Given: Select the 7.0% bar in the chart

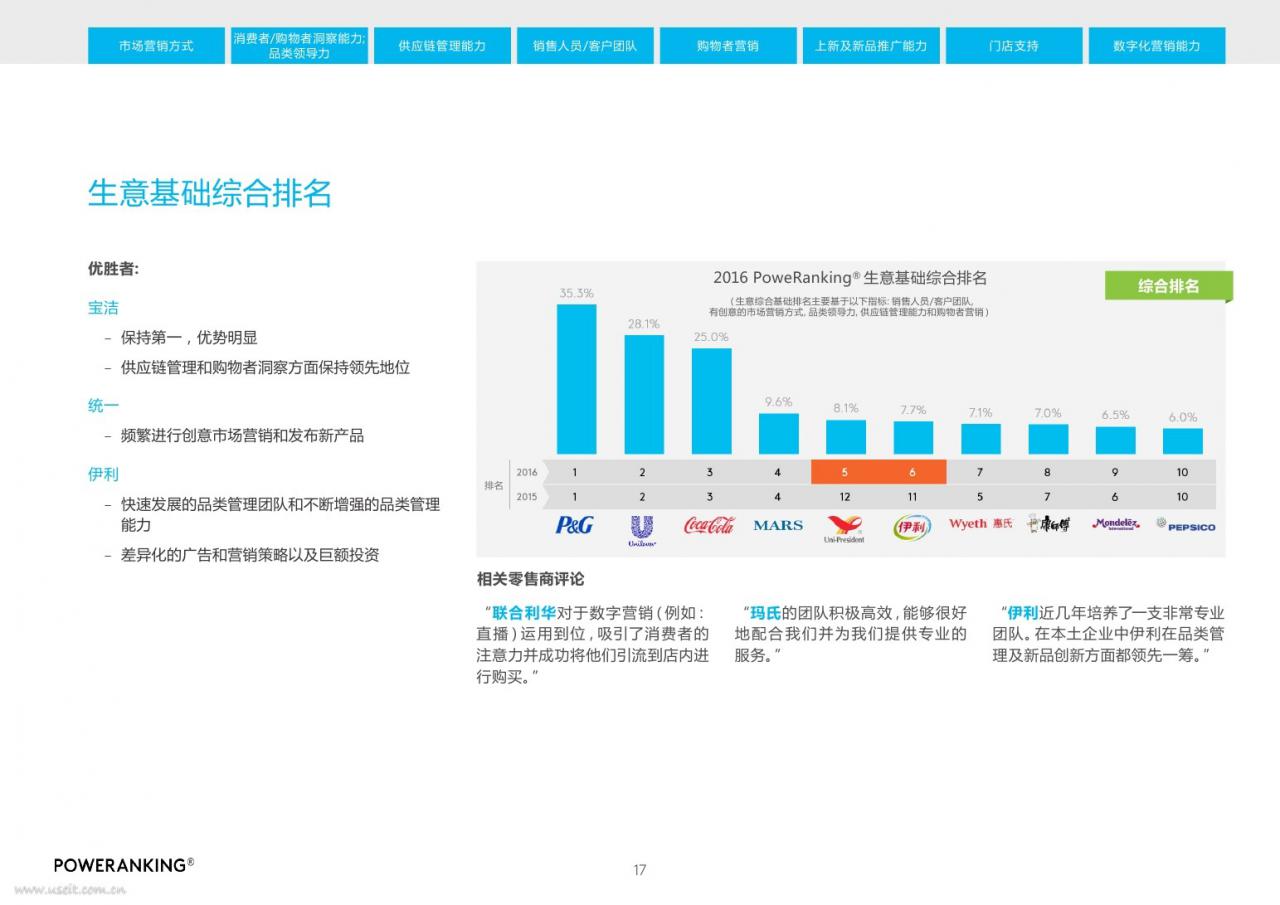Looking at the screenshot, I should point(1048,439).
